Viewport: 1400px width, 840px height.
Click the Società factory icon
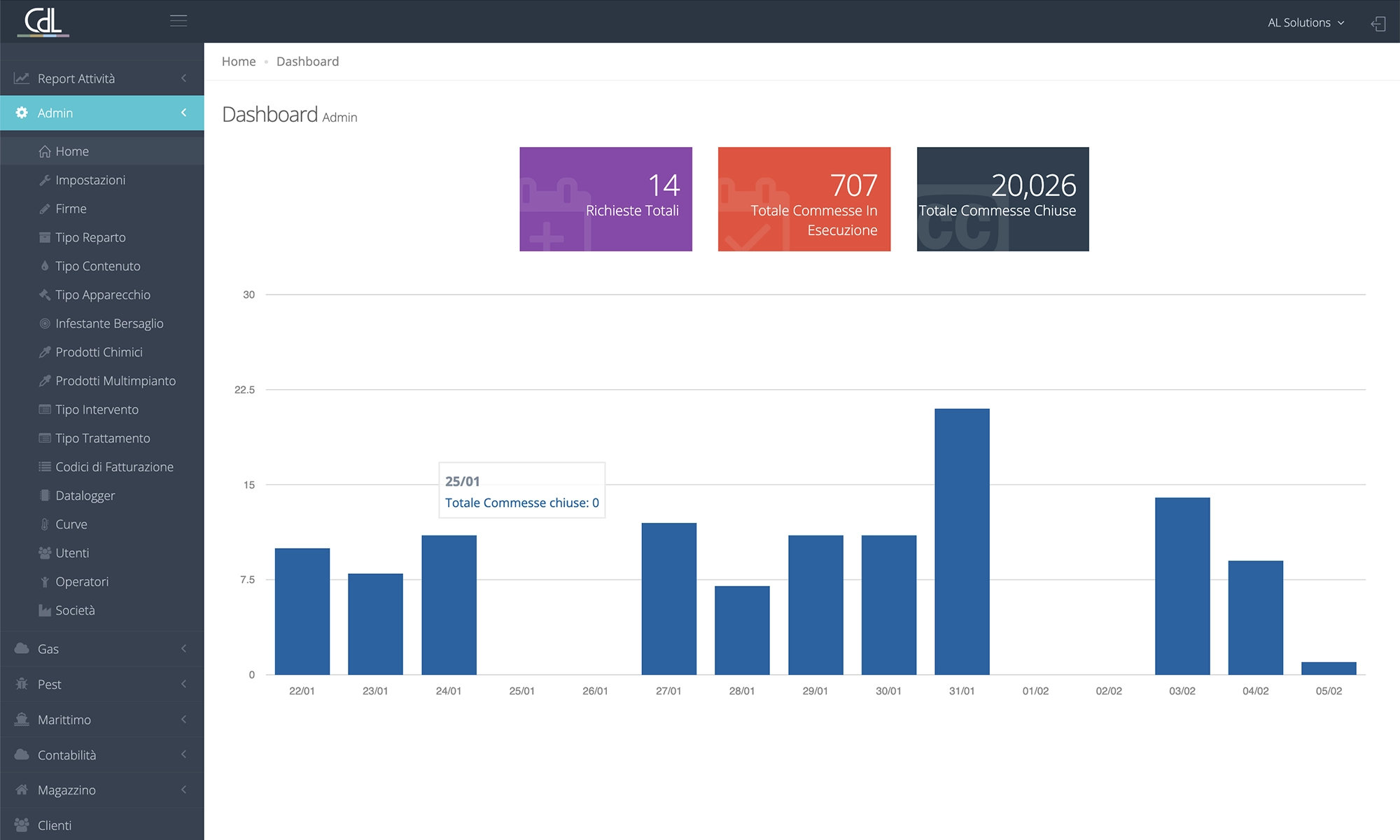(45, 610)
